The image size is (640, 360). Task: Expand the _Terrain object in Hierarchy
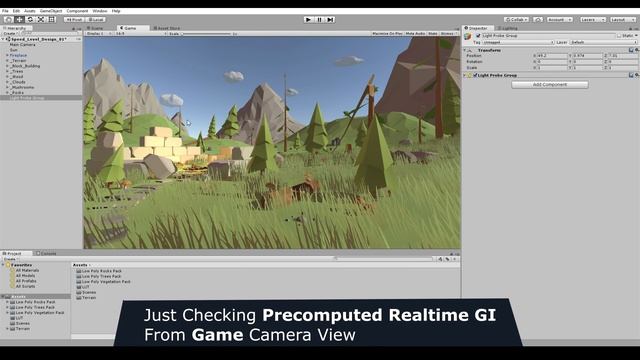(7, 60)
